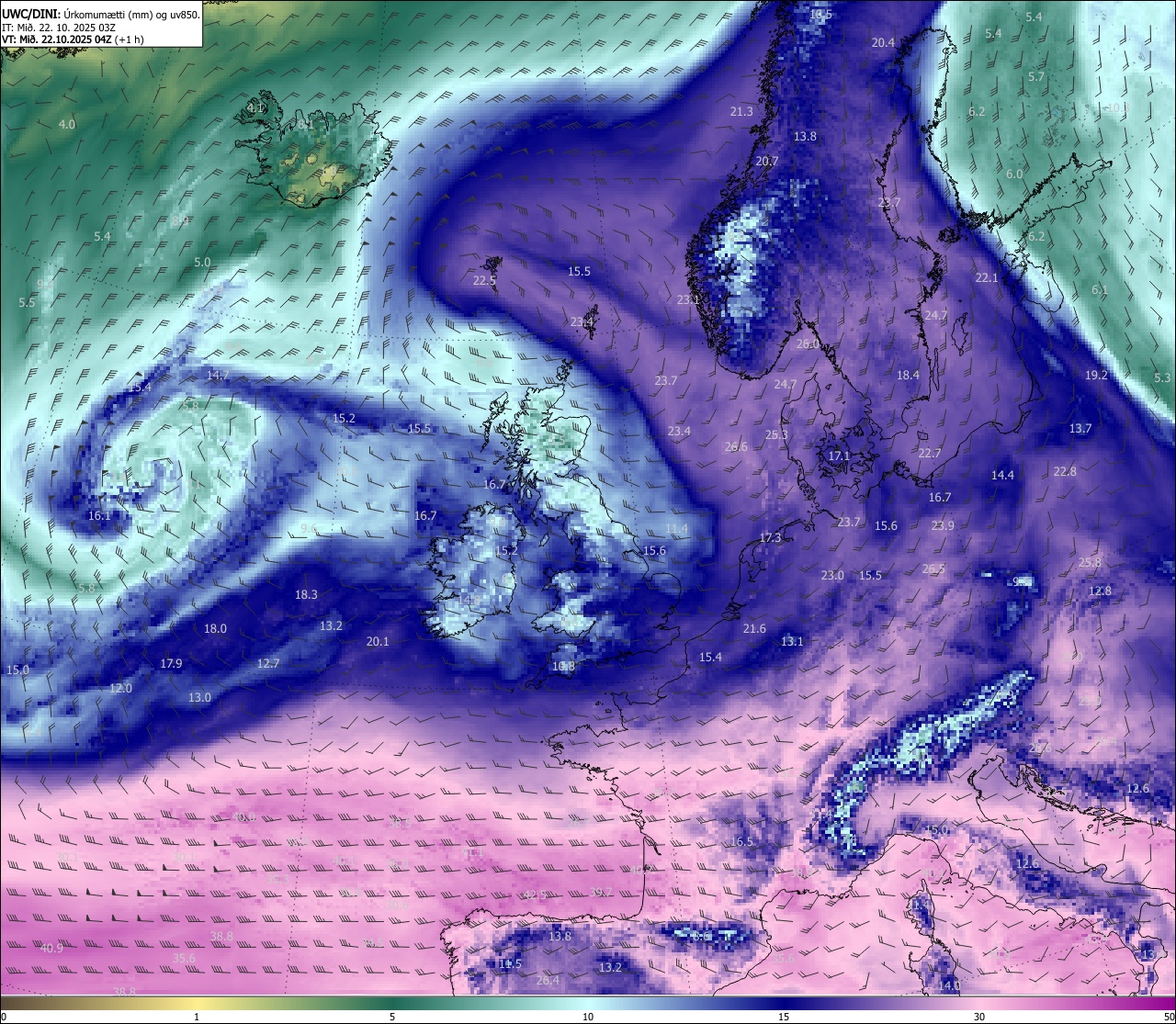Click the 18.4 value over southern Sweden
The width and height of the screenshot is (1176, 1024).
[x=908, y=375]
